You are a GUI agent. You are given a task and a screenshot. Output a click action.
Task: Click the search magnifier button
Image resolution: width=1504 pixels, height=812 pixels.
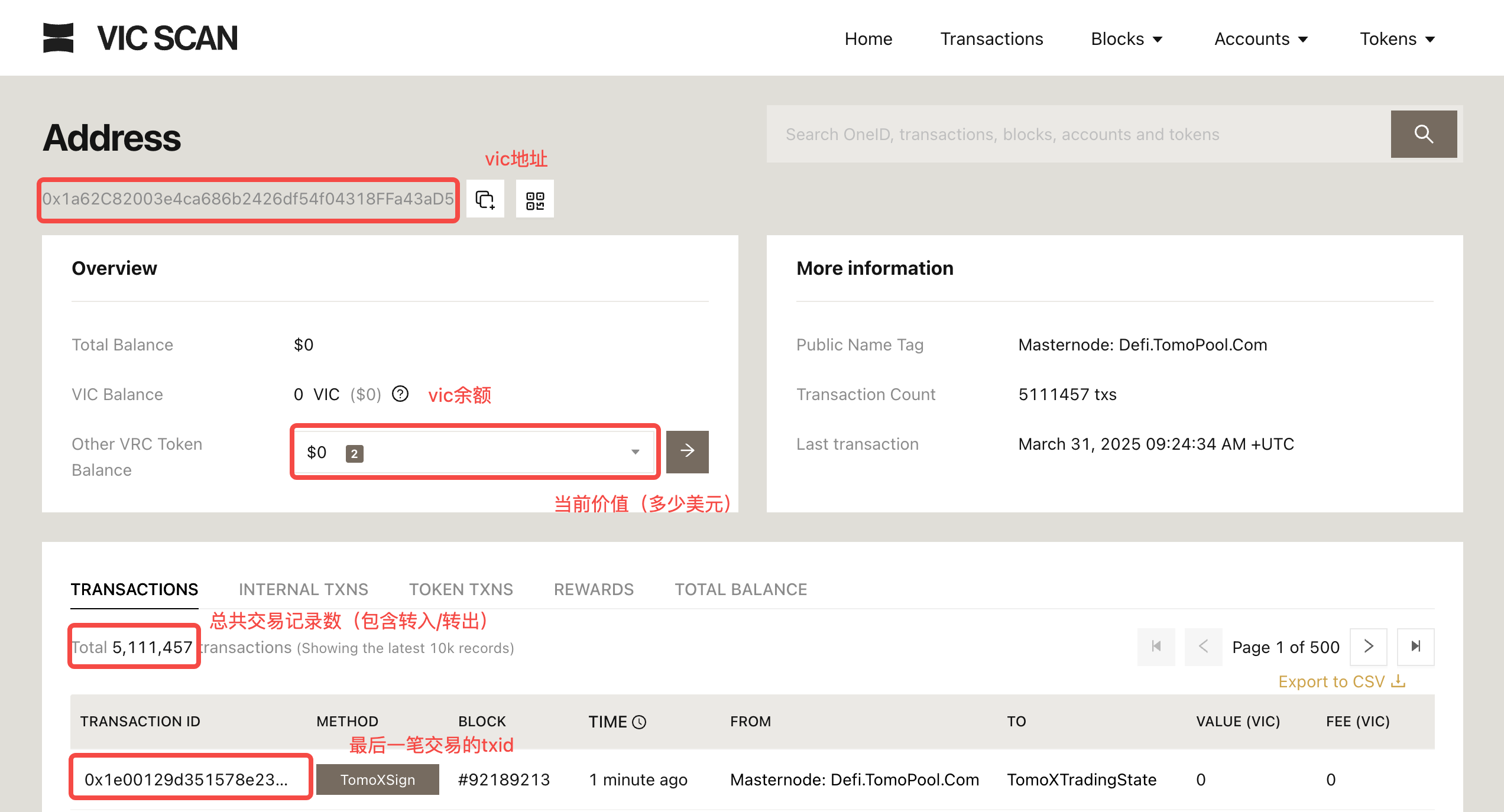tap(1423, 134)
